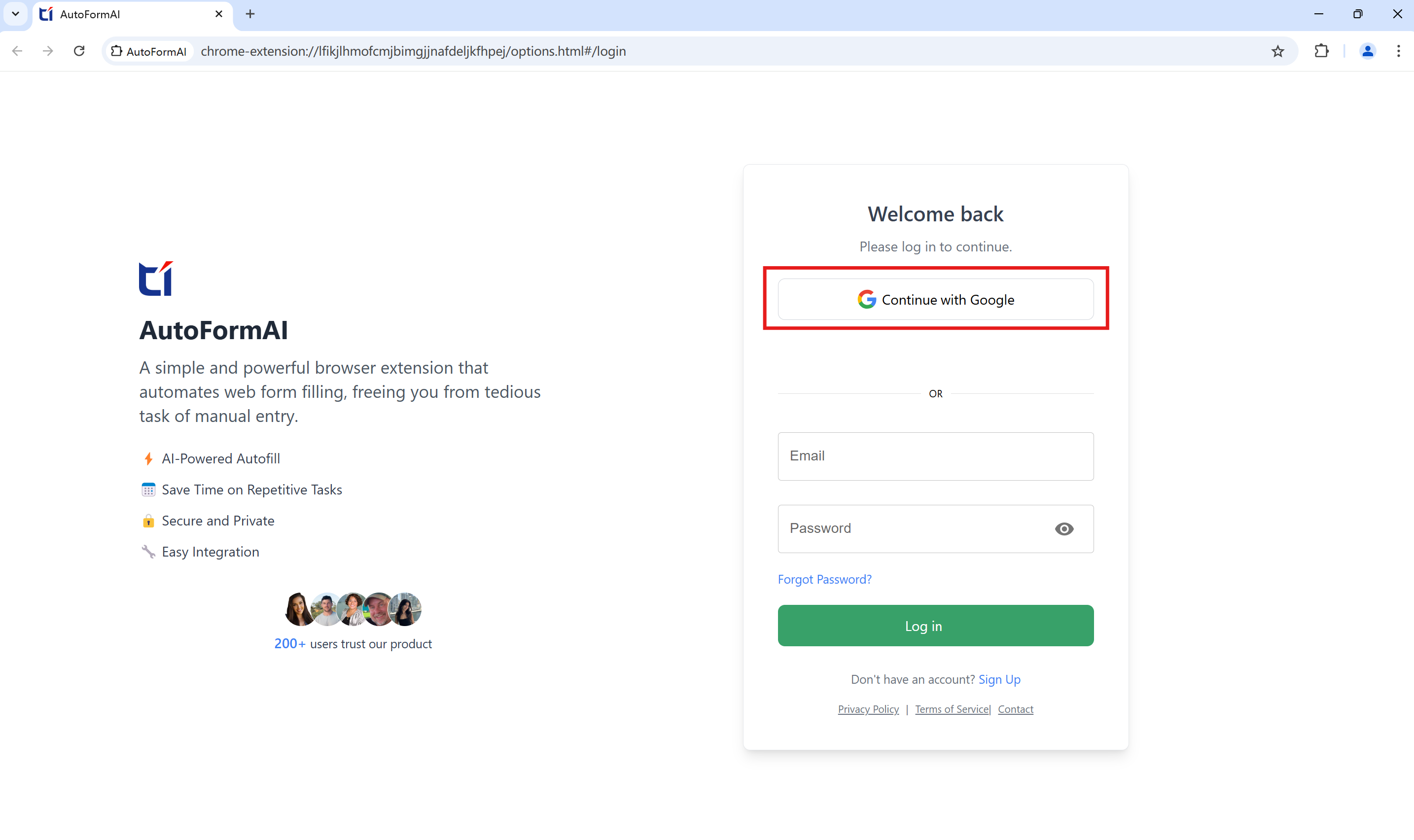Bookmark this tab with the star icon
Viewport: 1414px width, 840px height.
pyautogui.click(x=1277, y=51)
